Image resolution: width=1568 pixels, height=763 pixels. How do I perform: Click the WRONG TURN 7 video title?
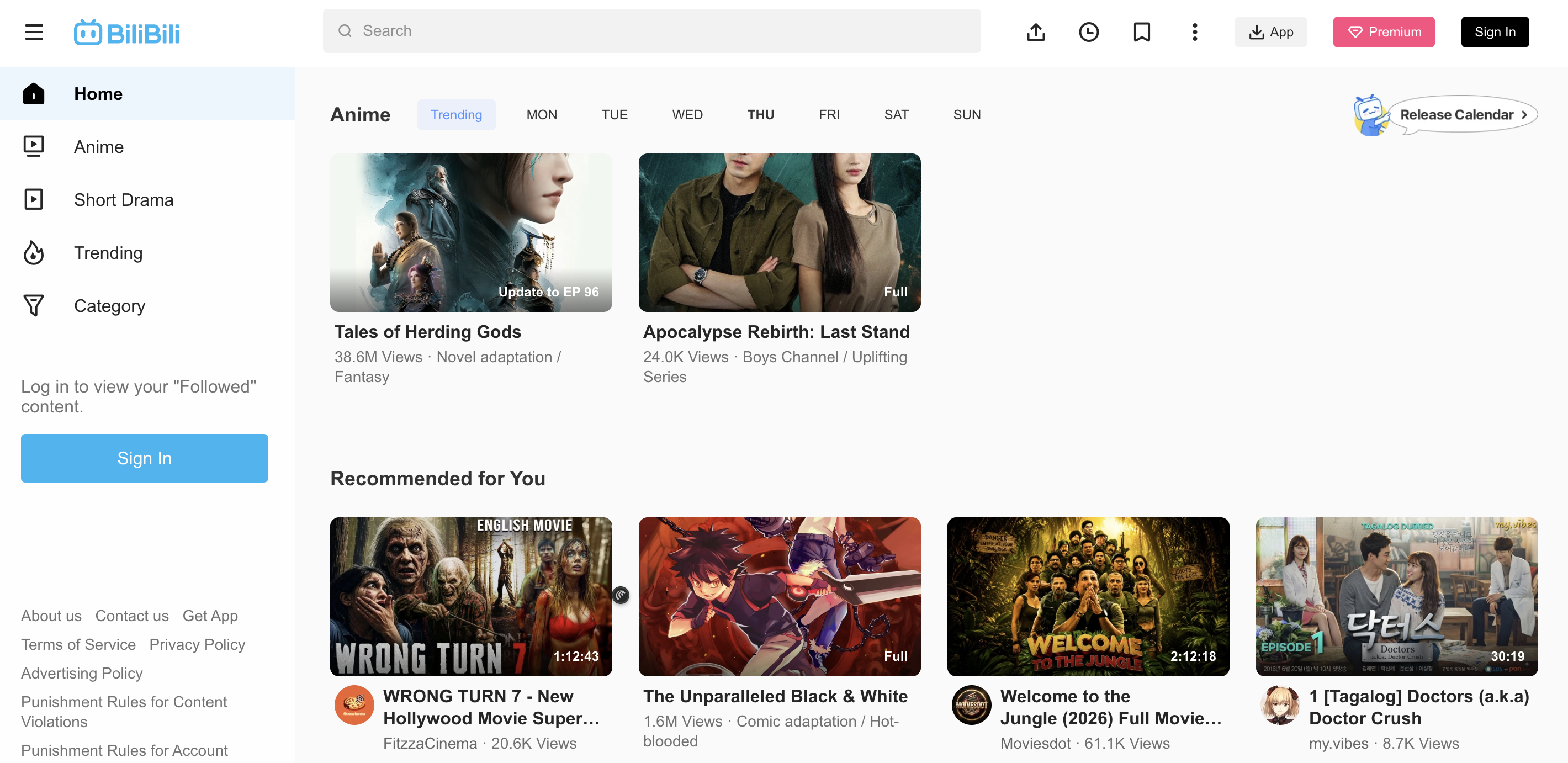pyautogui.click(x=491, y=707)
